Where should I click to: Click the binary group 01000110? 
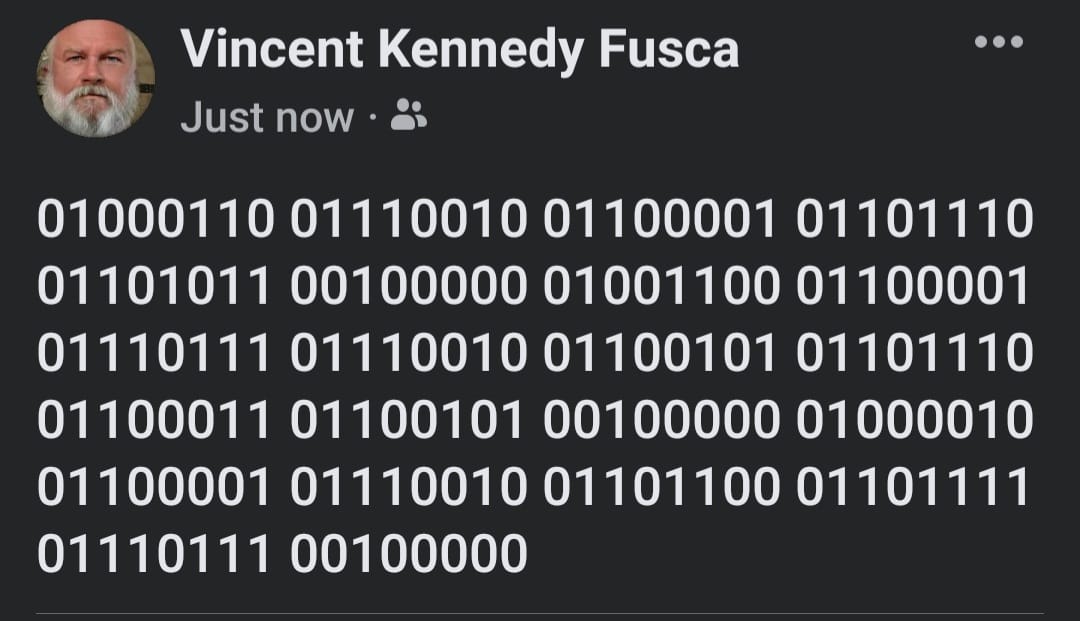[155, 220]
